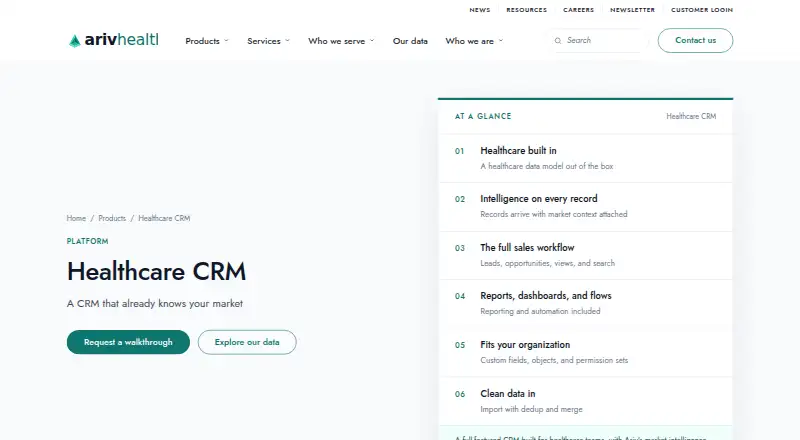Expand the Who we serve menu

pos(341,41)
